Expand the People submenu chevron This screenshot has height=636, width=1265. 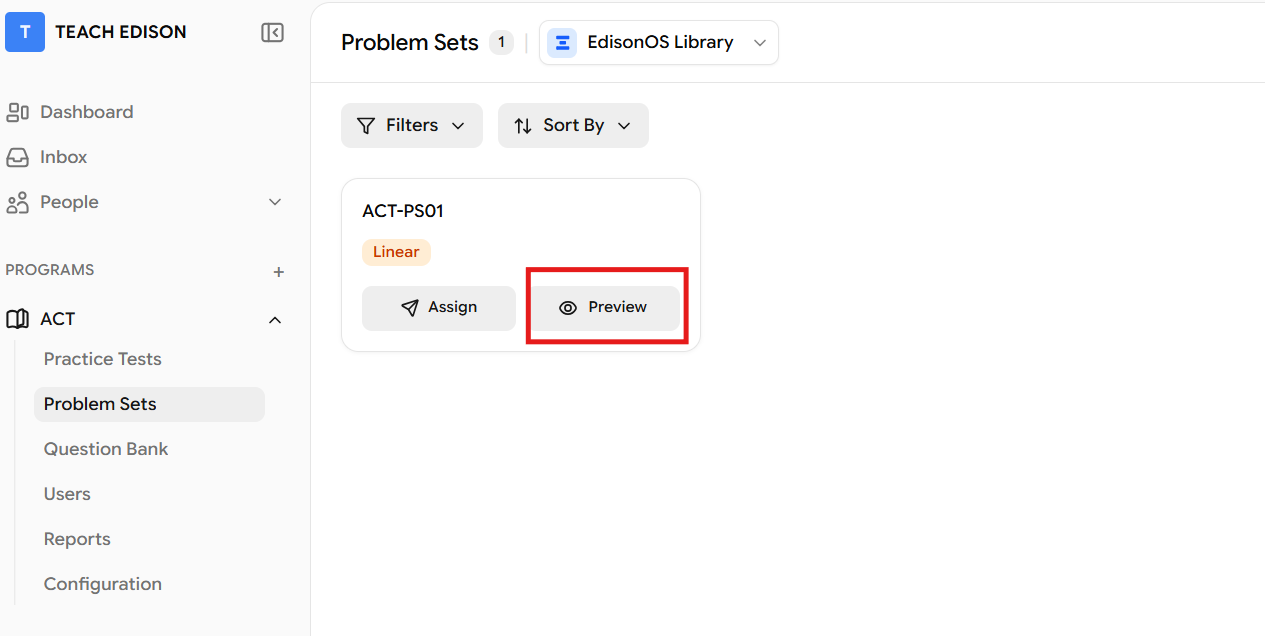point(276,203)
